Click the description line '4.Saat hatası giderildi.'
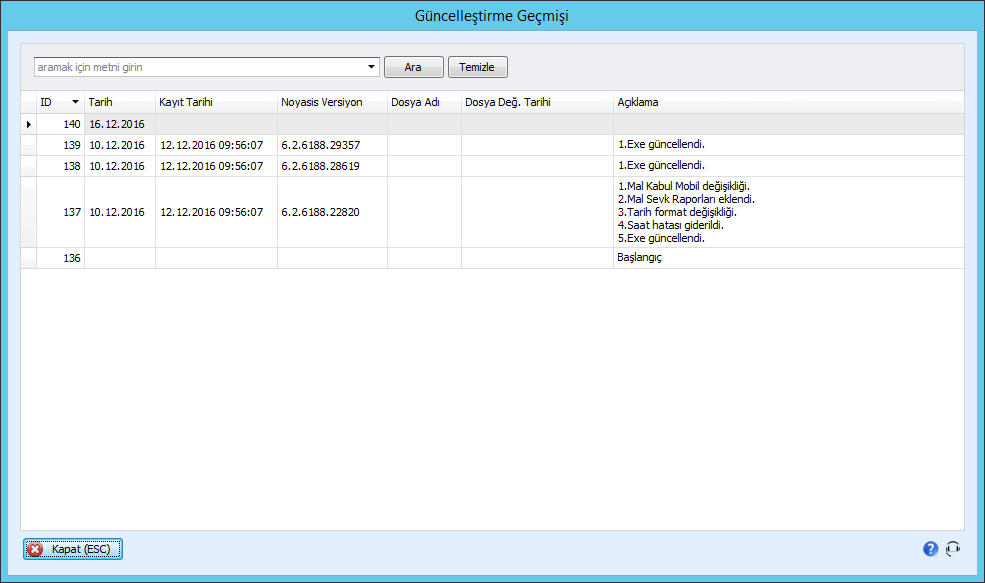The image size is (985, 583). pyautogui.click(x=671, y=225)
